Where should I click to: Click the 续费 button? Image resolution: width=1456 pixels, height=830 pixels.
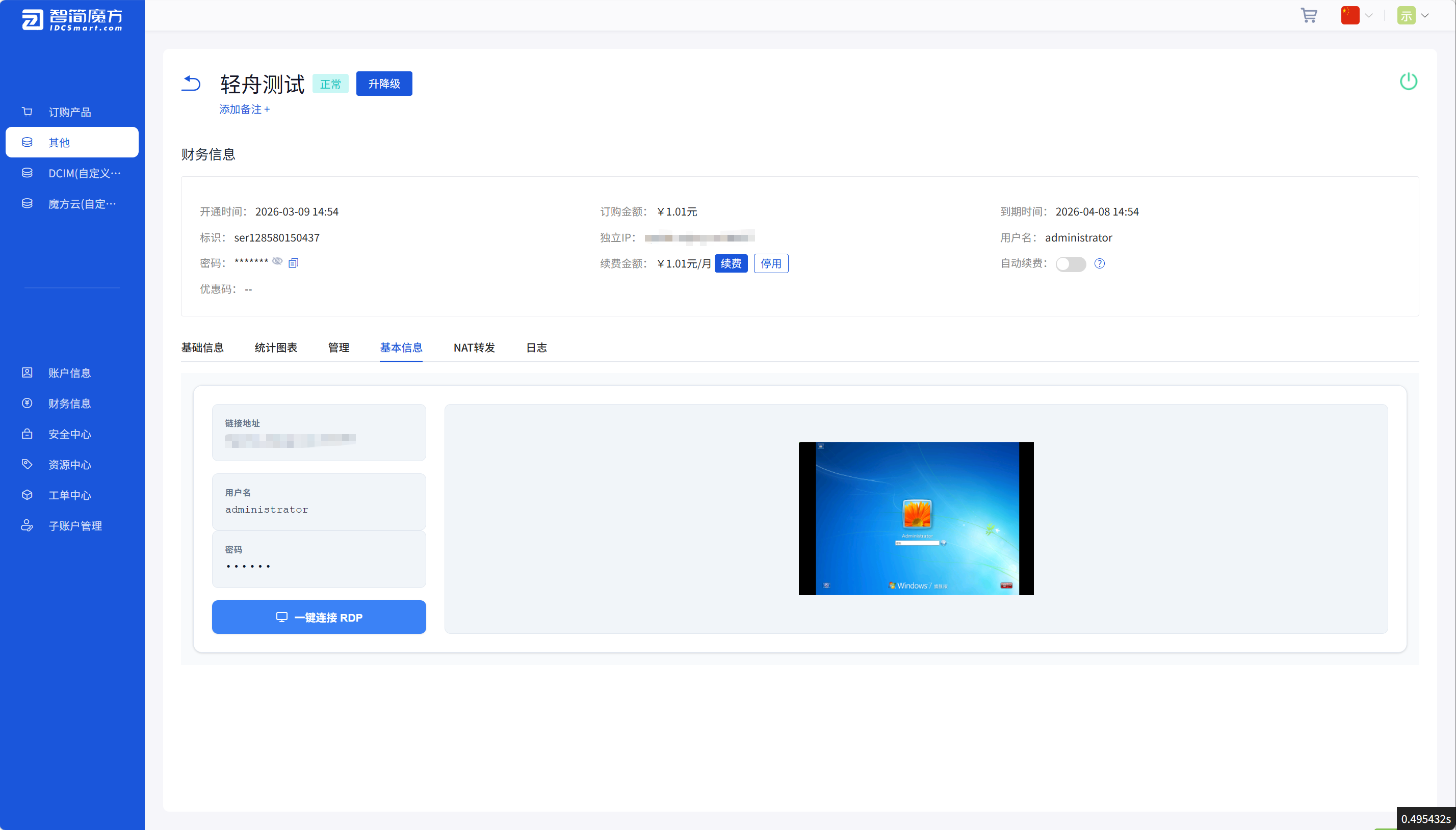pyautogui.click(x=731, y=263)
